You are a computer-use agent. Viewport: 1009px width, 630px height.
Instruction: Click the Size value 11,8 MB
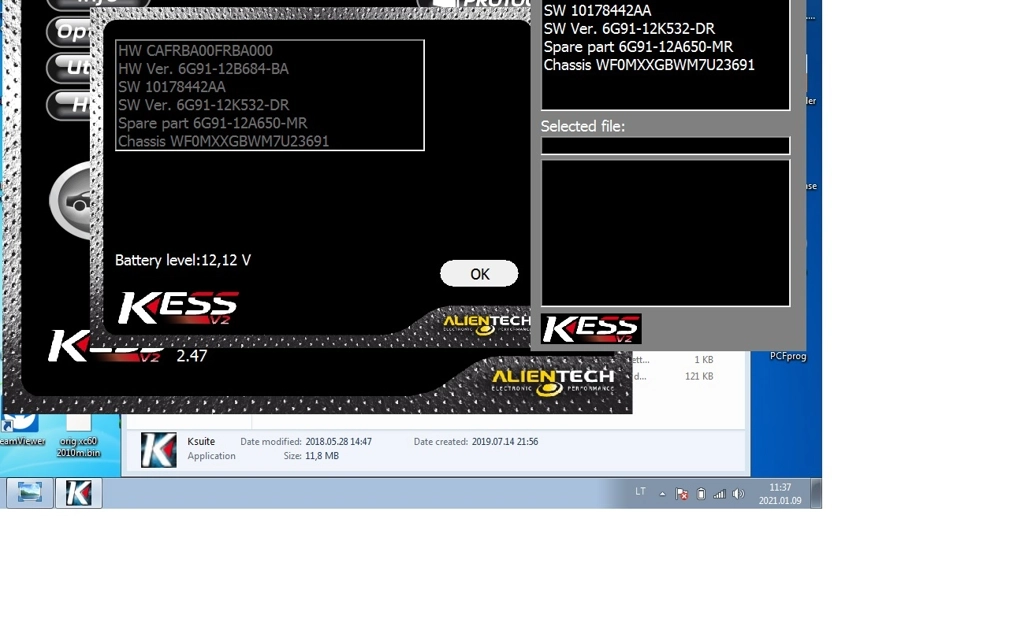[322, 456]
